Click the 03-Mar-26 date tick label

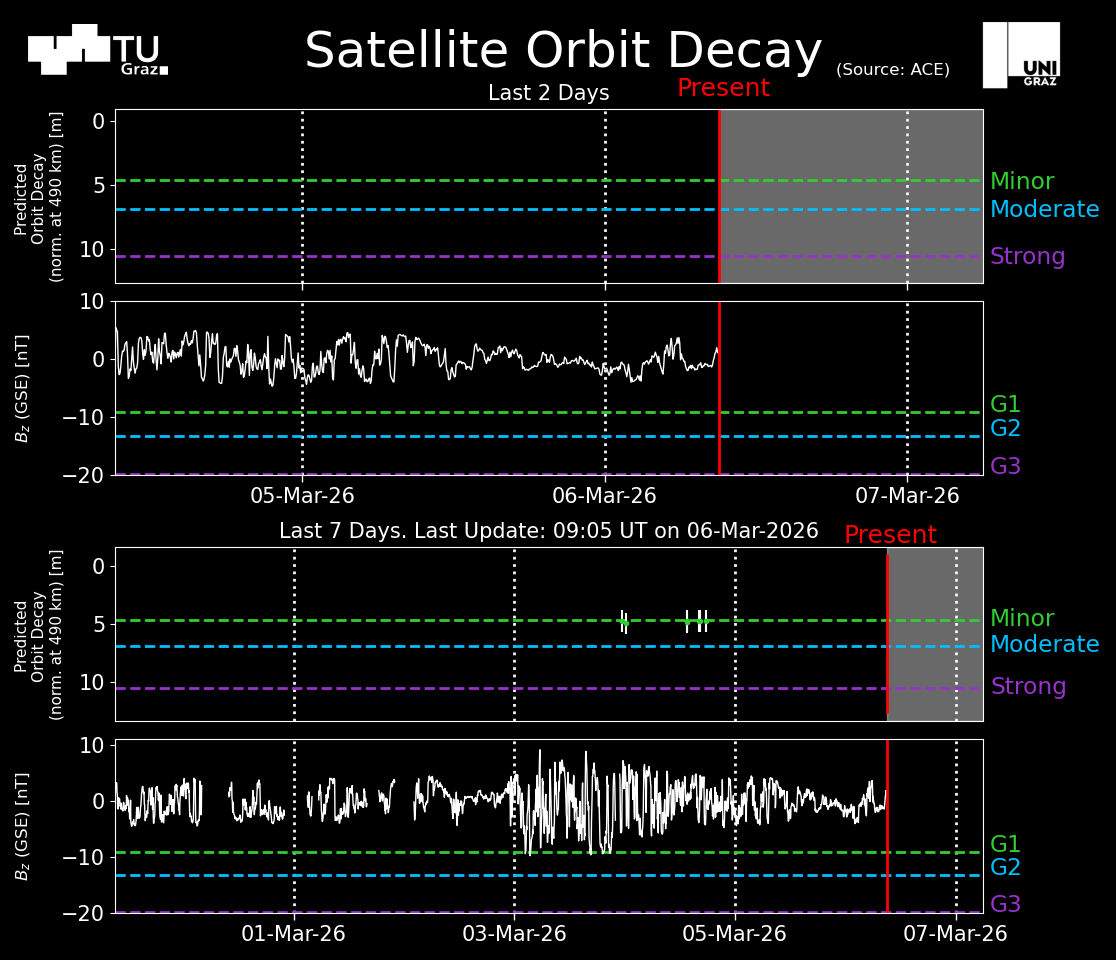tap(515, 934)
